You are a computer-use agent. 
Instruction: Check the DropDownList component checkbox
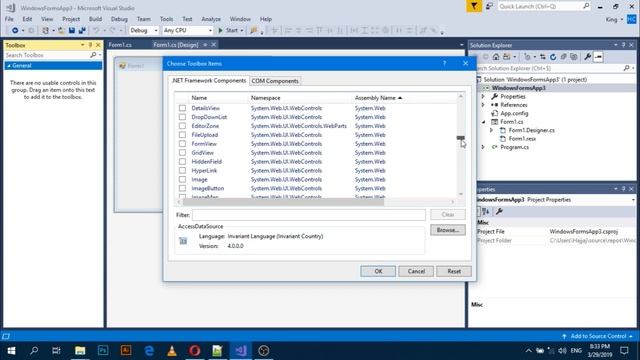tap(182, 117)
